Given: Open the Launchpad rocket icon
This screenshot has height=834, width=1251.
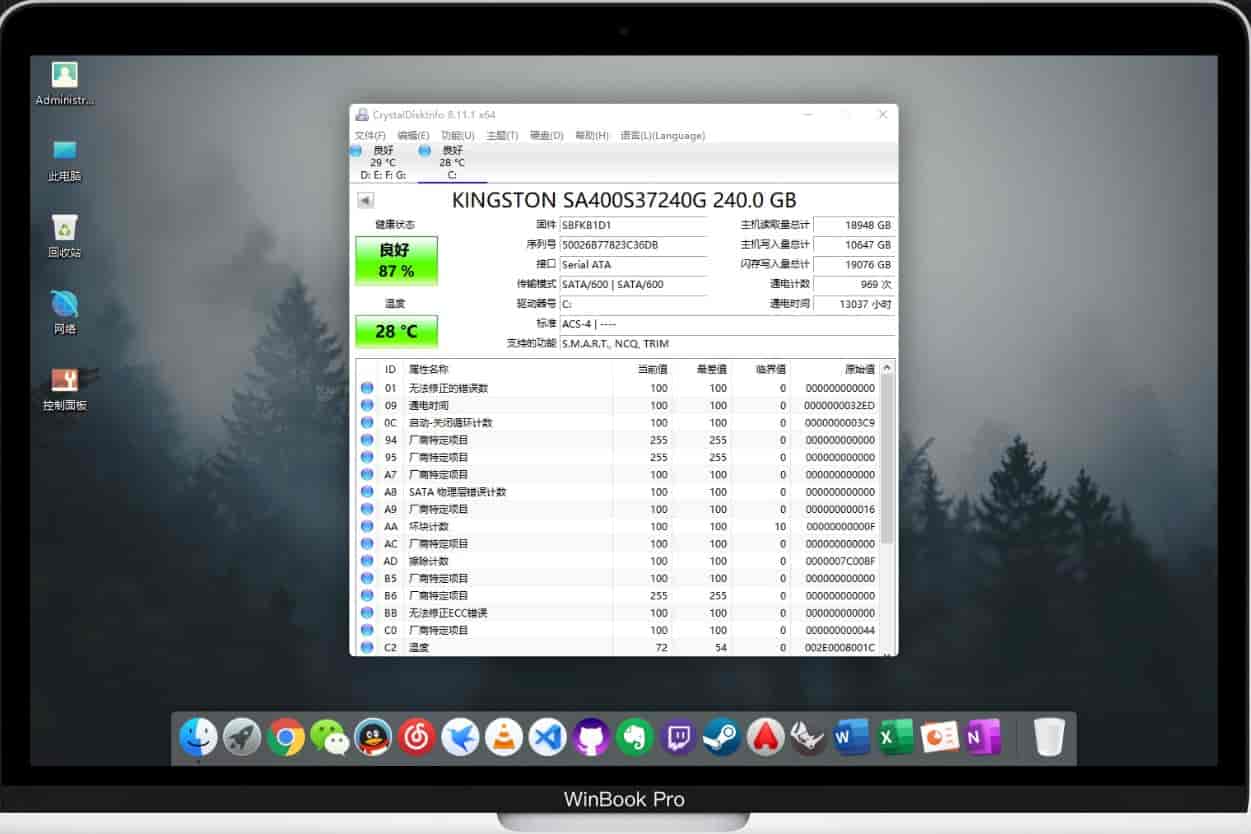Looking at the screenshot, I should [242, 738].
